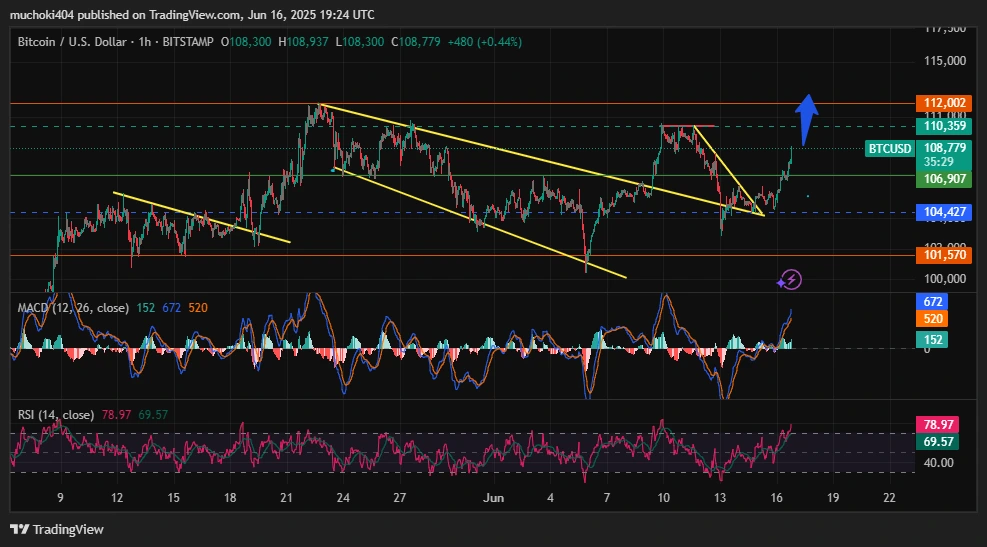The height and width of the screenshot is (547, 987).
Task: Click the RSI (14, close) legend
Action: [56, 414]
